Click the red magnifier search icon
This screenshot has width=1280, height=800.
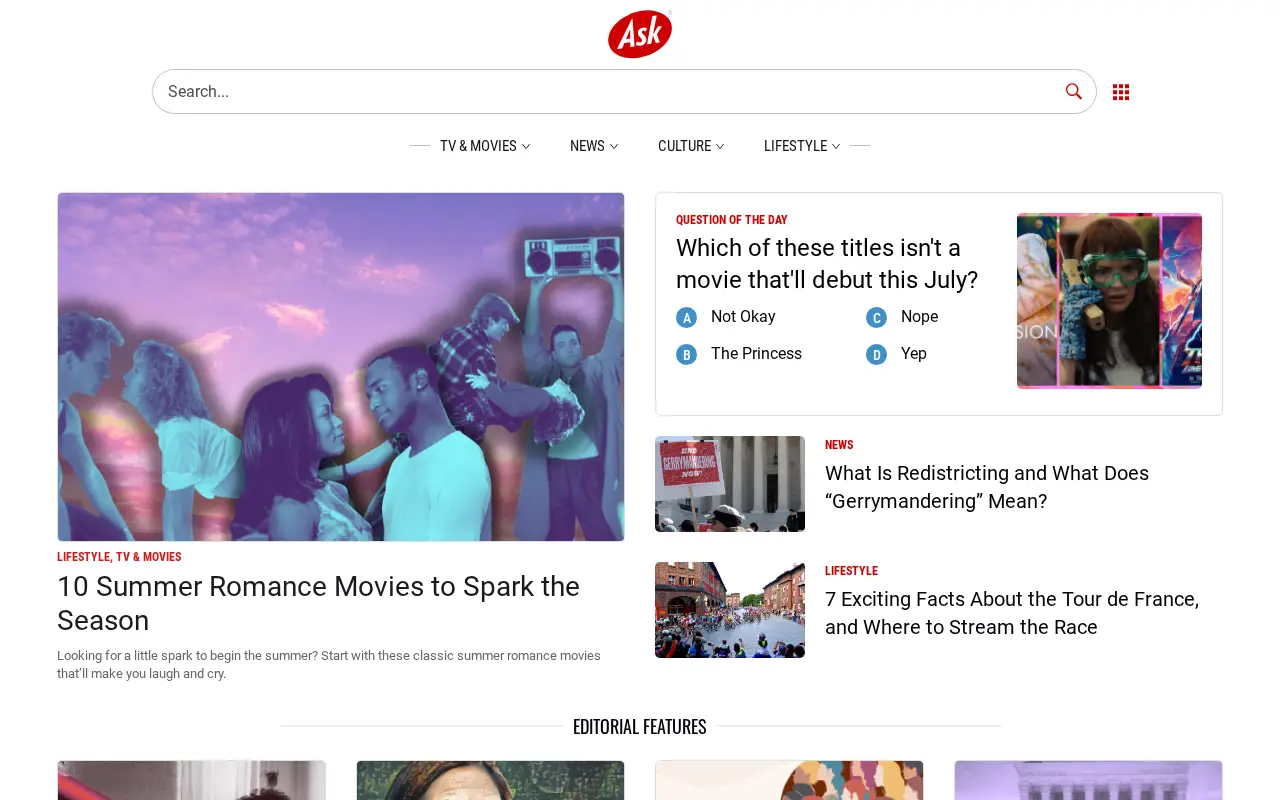point(1074,91)
